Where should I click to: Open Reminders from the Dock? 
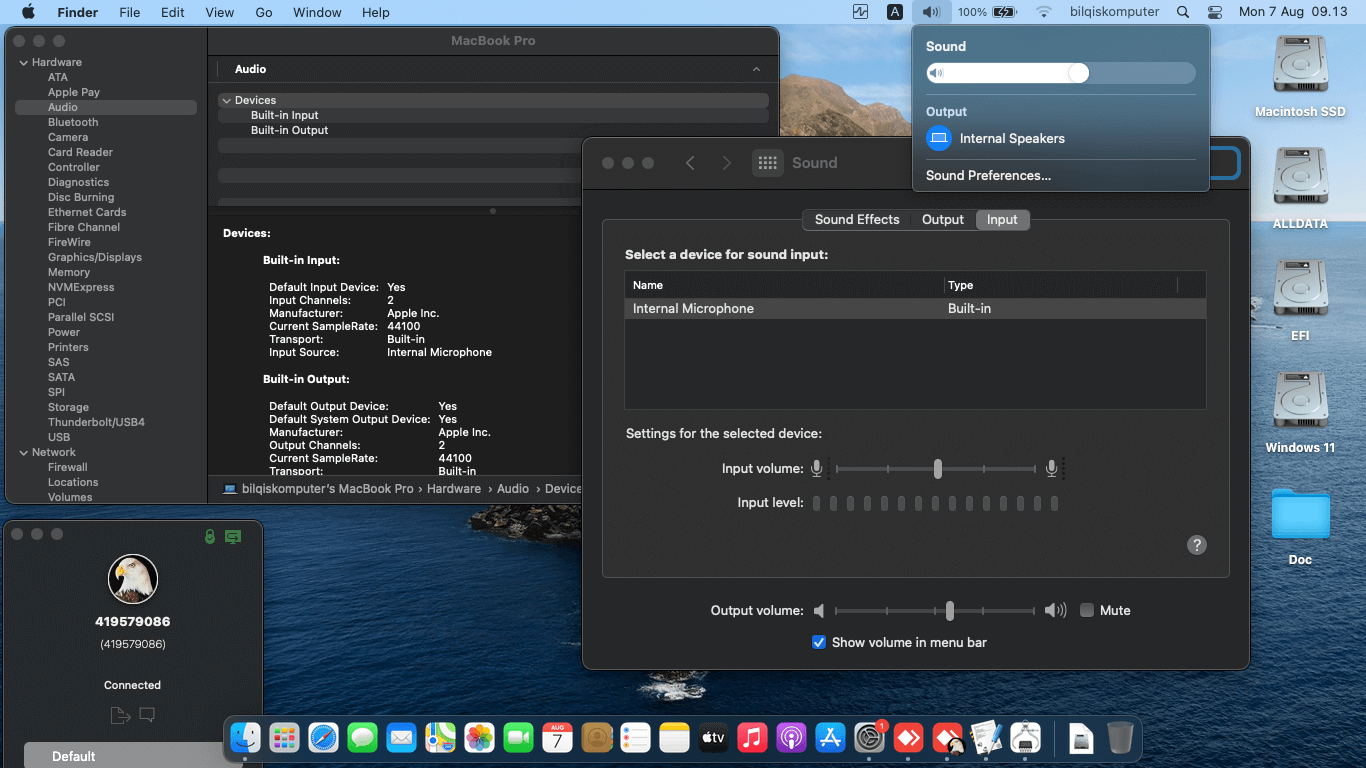[636, 738]
